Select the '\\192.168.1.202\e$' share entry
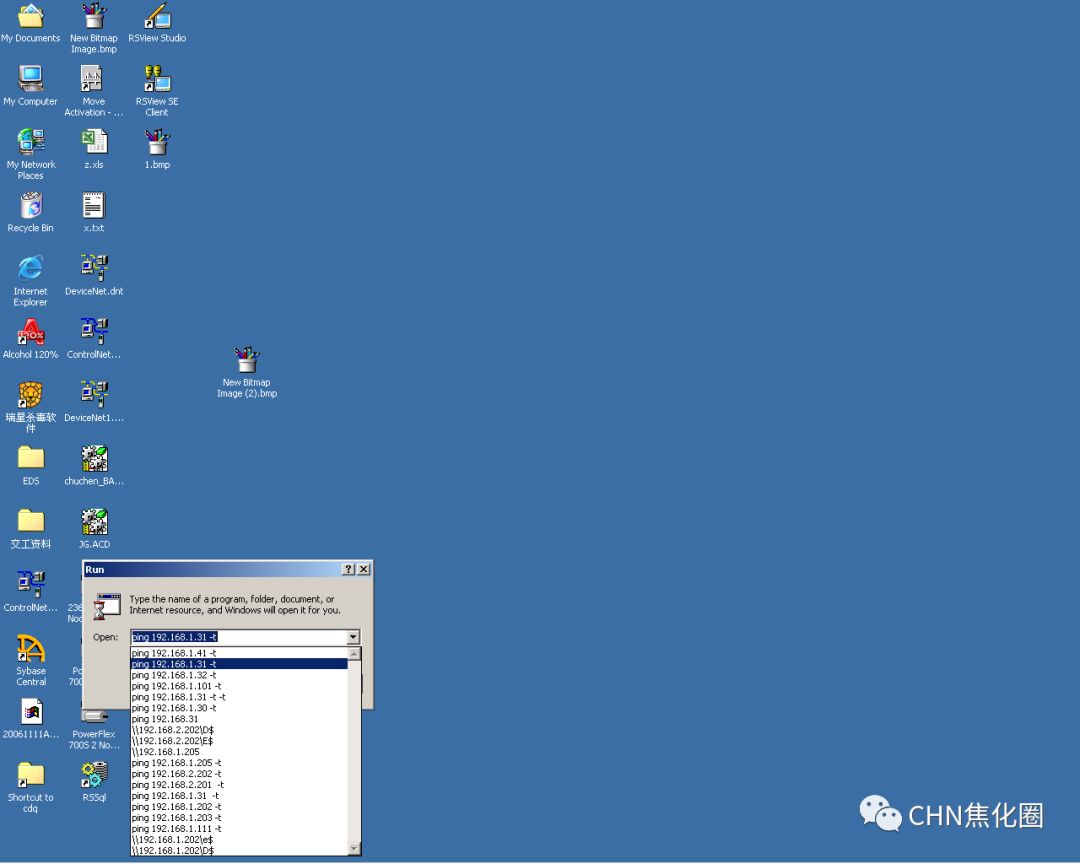Viewport: 1080px width, 864px height. point(239,840)
